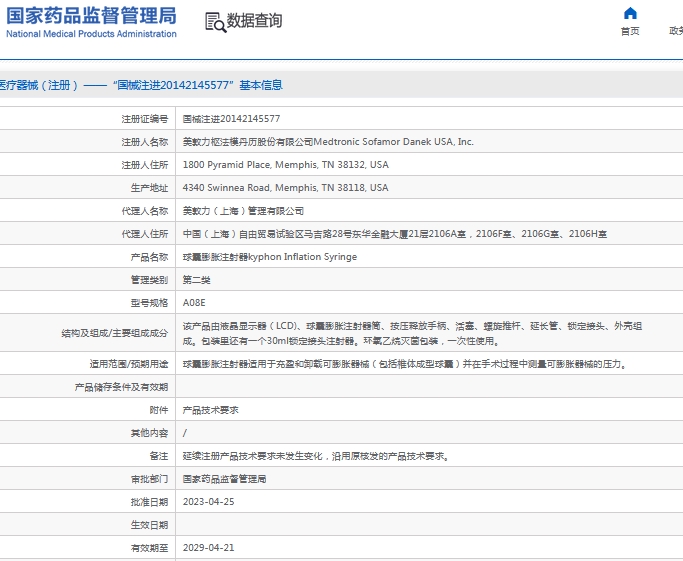Click the 数据查询 magnifier document icon

click(216, 22)
